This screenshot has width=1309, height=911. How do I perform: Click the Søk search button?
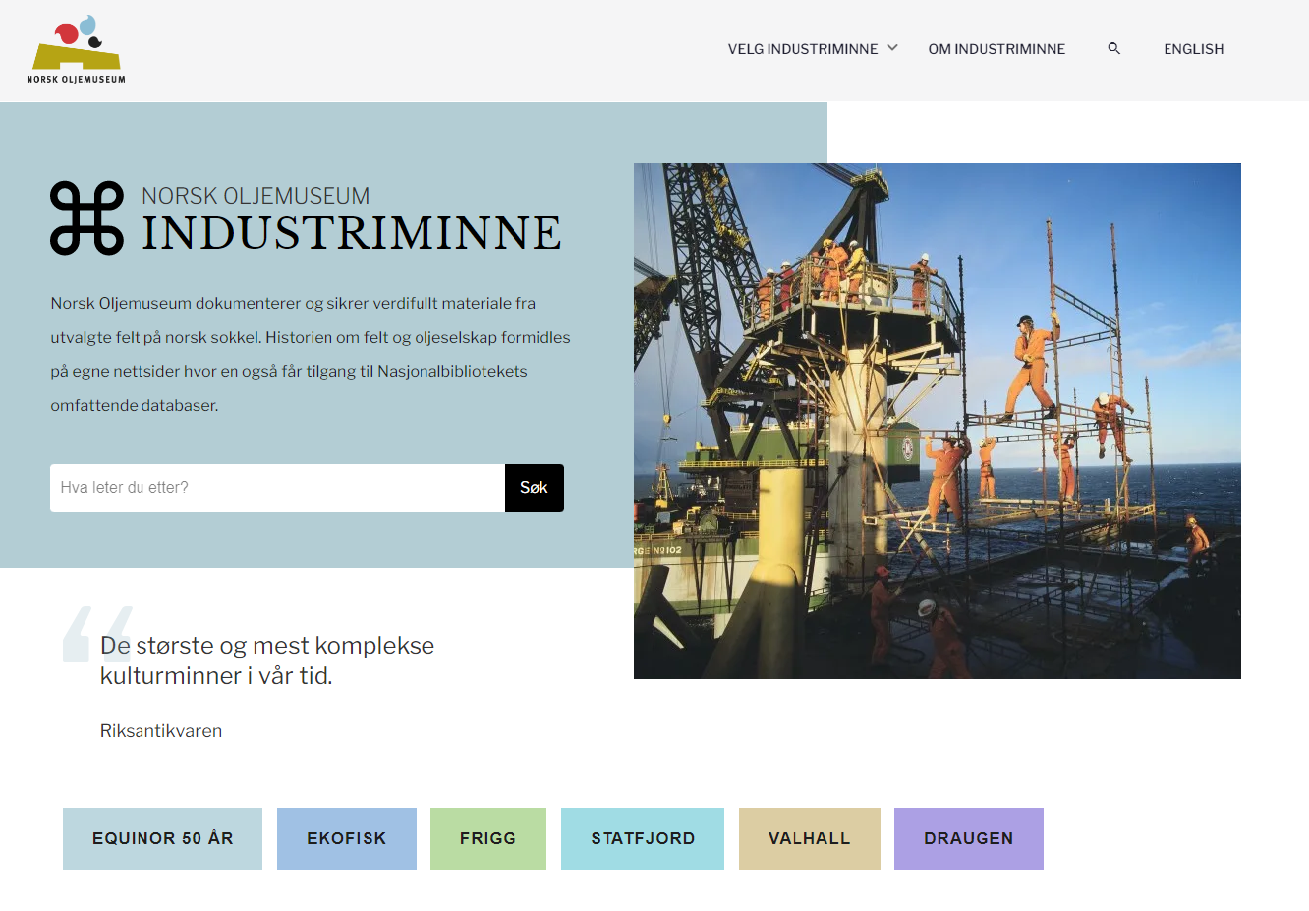point(534,488)
